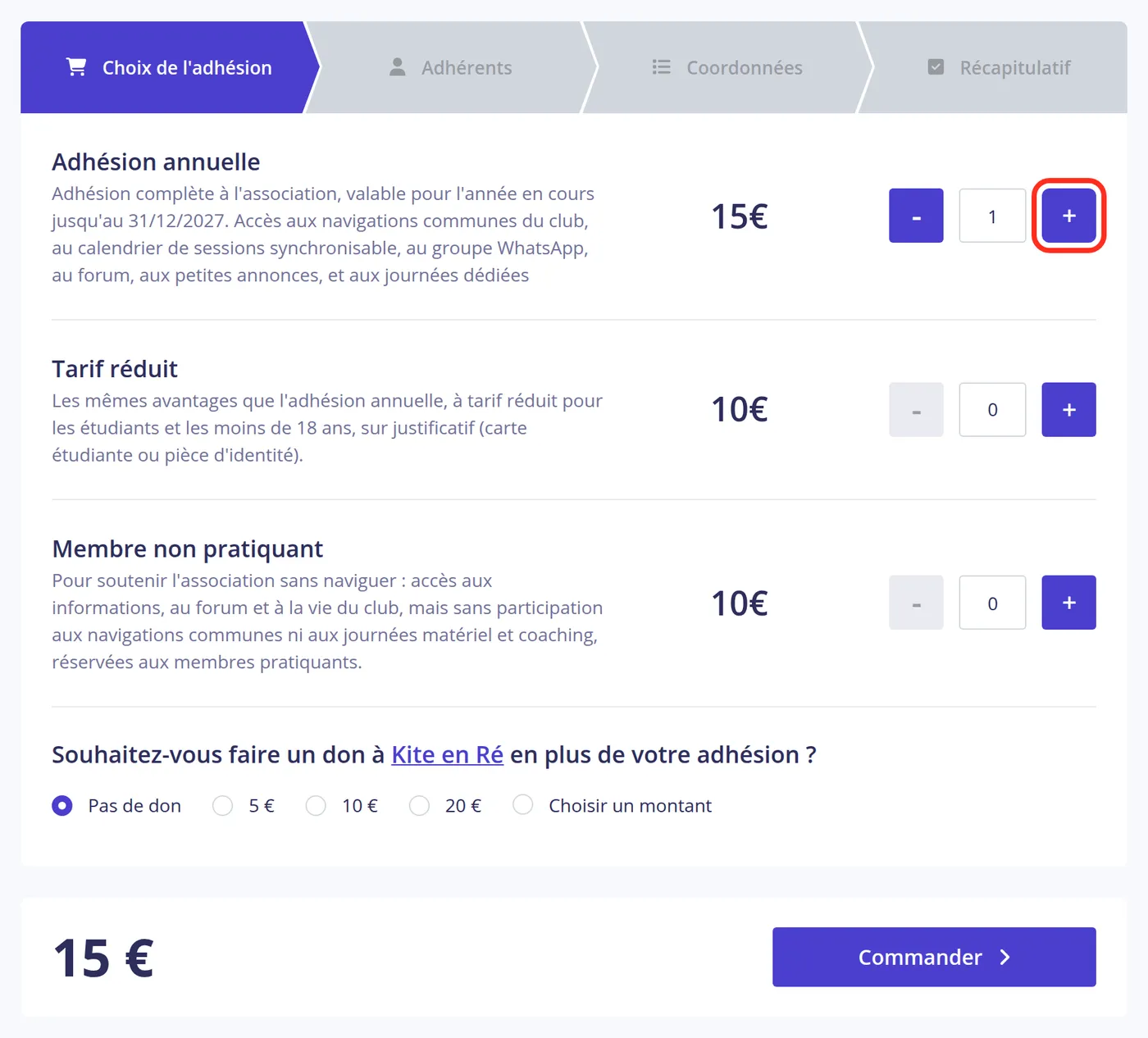Click the shopping cart icon in first step
The width and height of the screenshot is (1148, 1038).
[76, 67]
